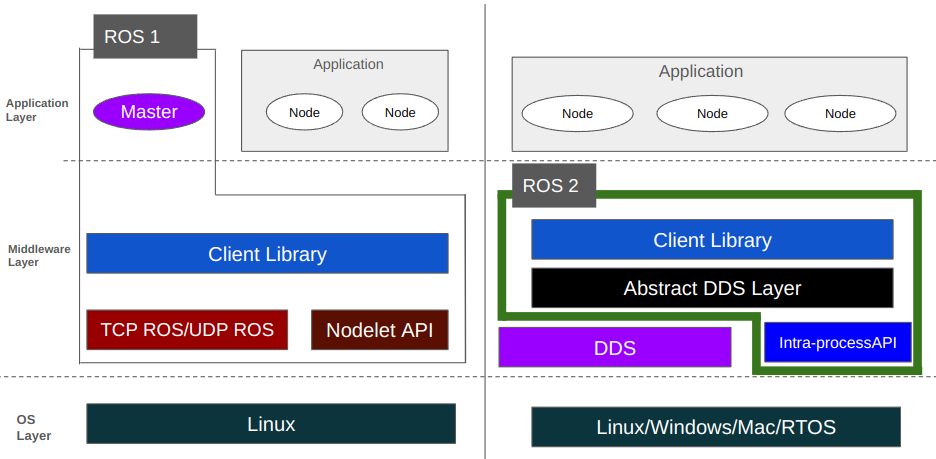Select the right Node oval under ROS 2
The height and width of the screenshot is (459, 936).
pyautogui.click(x=840, y=113)
